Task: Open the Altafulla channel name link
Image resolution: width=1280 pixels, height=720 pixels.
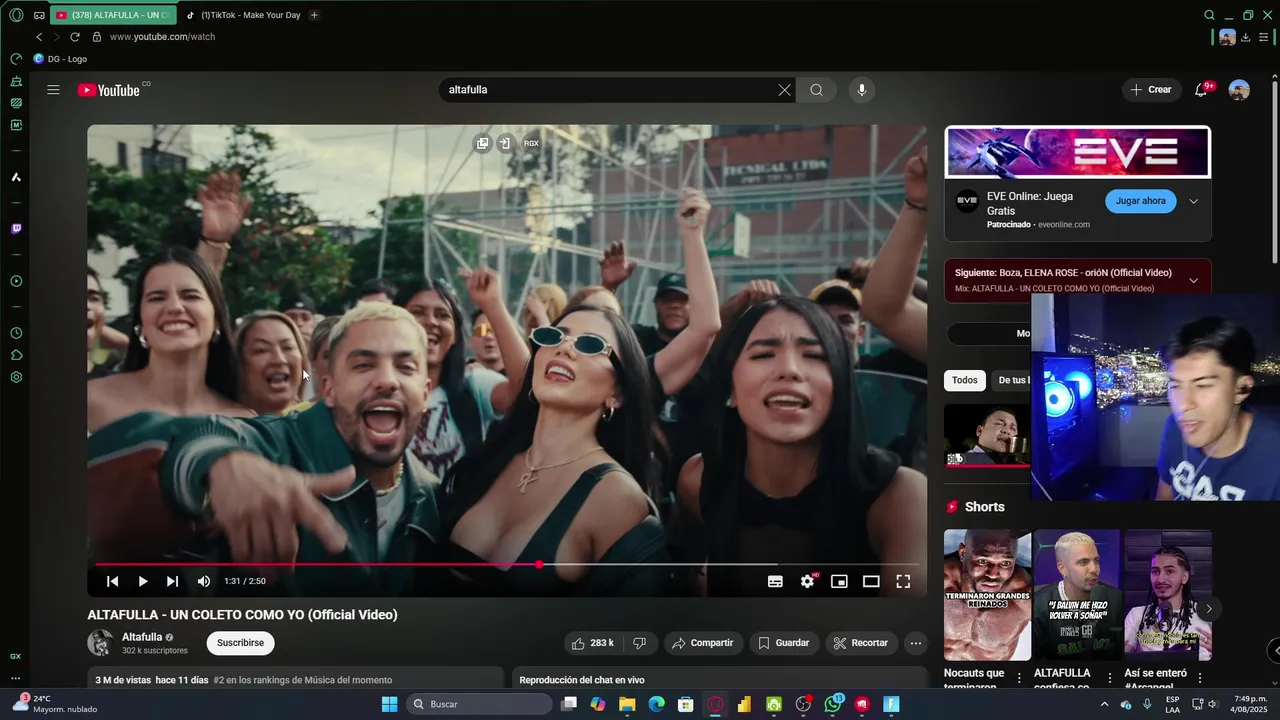Action: coord(142,637)
